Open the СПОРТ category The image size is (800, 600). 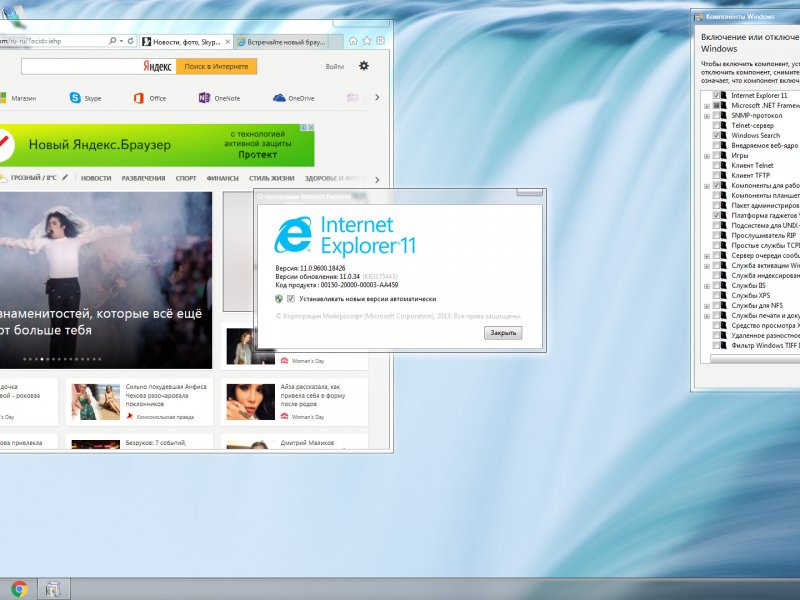point(186,178)
